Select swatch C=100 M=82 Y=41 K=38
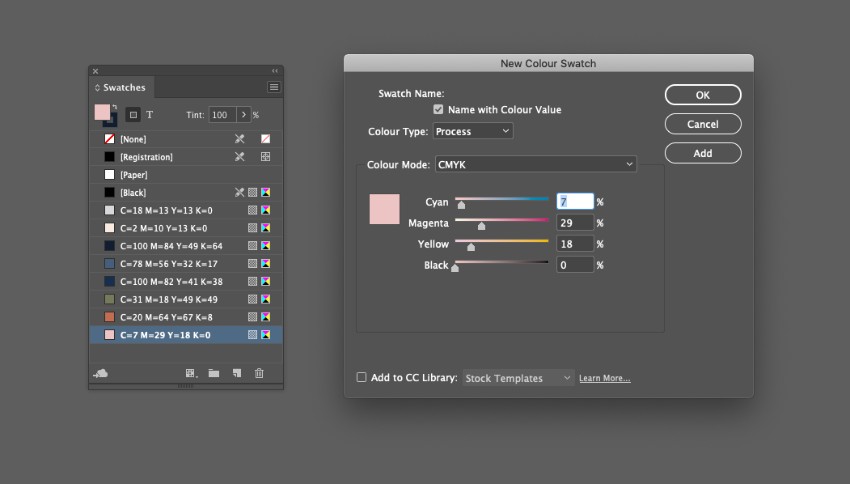The width and height of the screenshot is (850, 484). (186, 281)
